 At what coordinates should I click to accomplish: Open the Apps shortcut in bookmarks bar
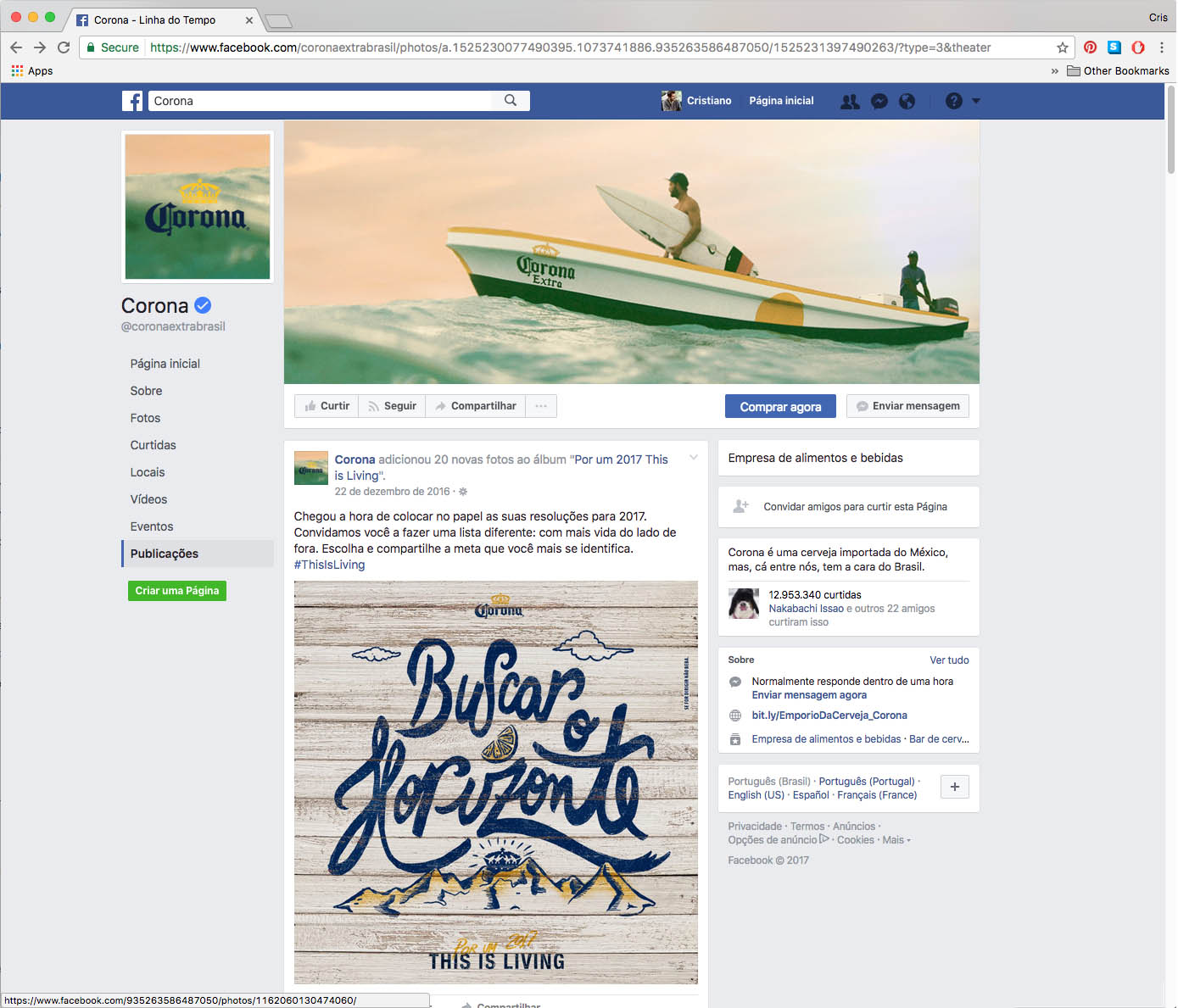(32, 71)
